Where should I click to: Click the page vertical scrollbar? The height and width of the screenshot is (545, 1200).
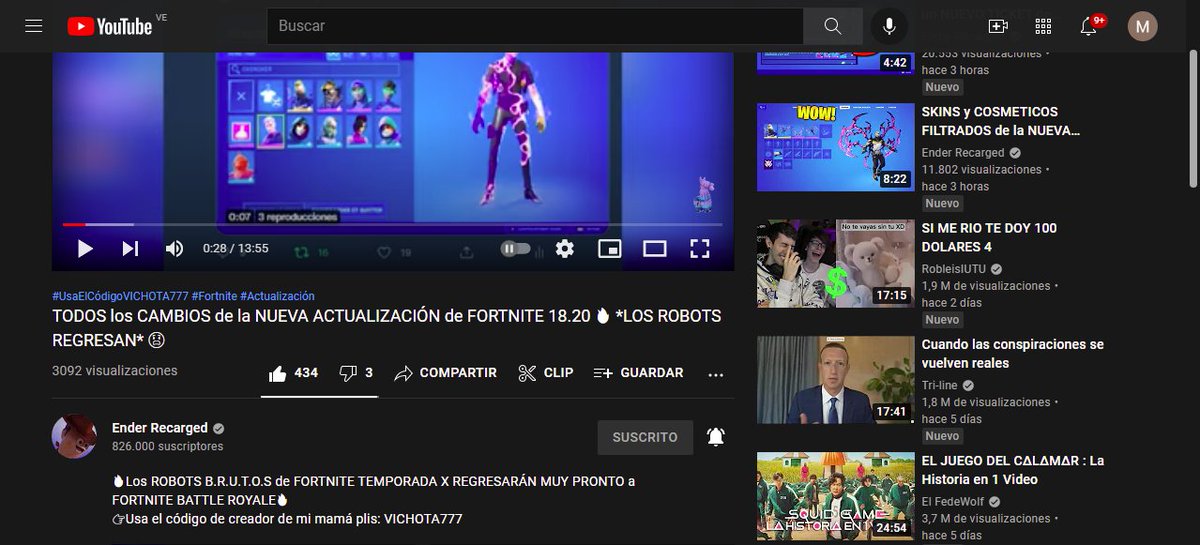[1192, 118]
